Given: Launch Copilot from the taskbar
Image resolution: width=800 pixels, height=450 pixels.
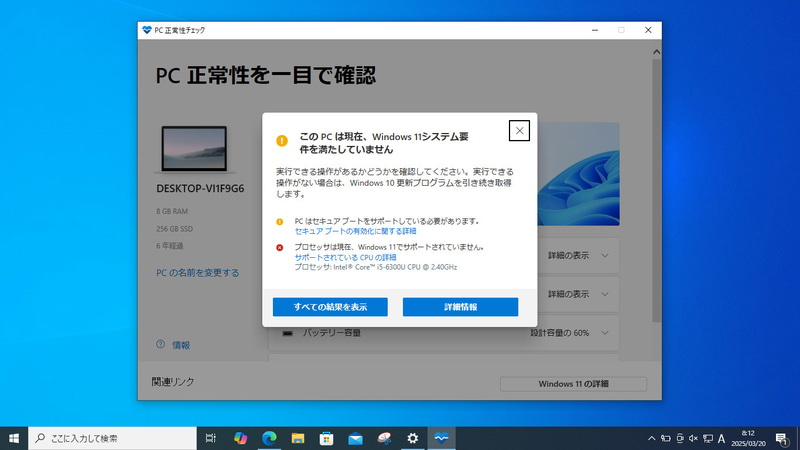Looking at the screenshot, I should [240, 438].
